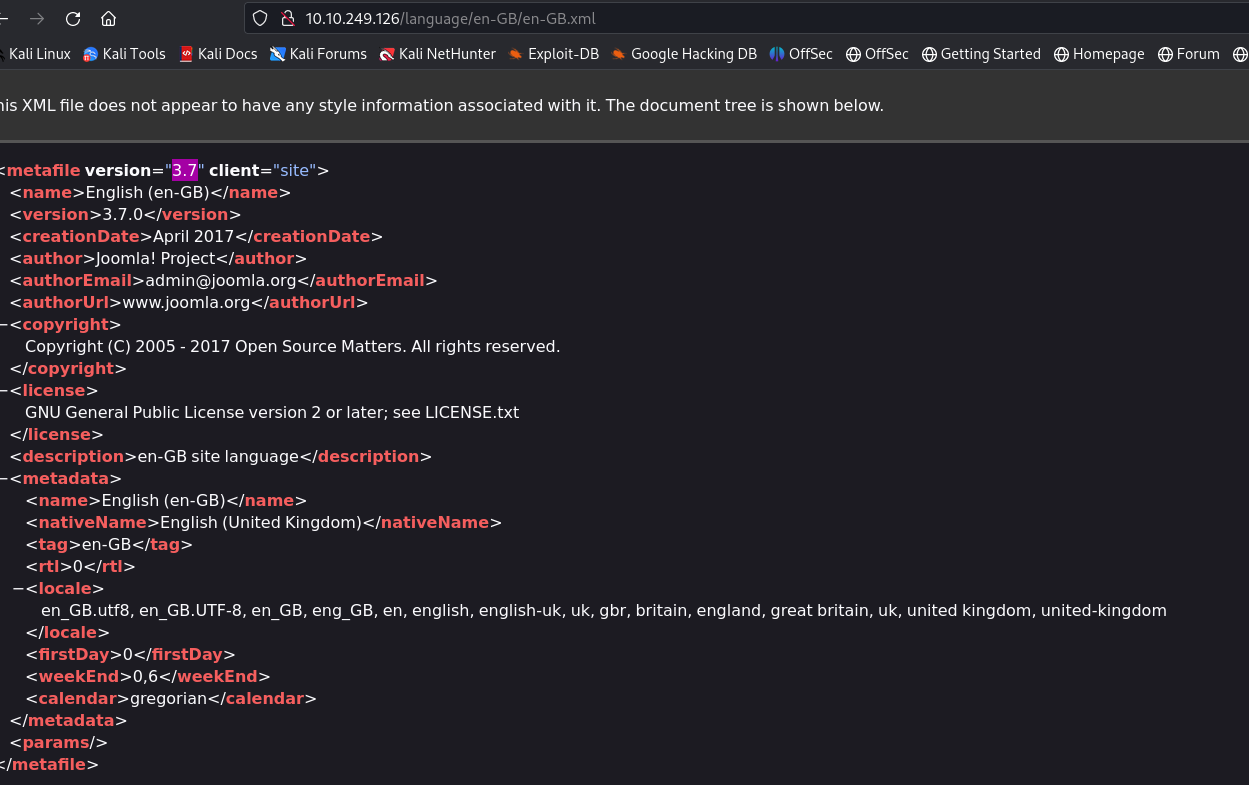
Task: Open the Kali NetHunter bookmark
Action: (437, 54)
